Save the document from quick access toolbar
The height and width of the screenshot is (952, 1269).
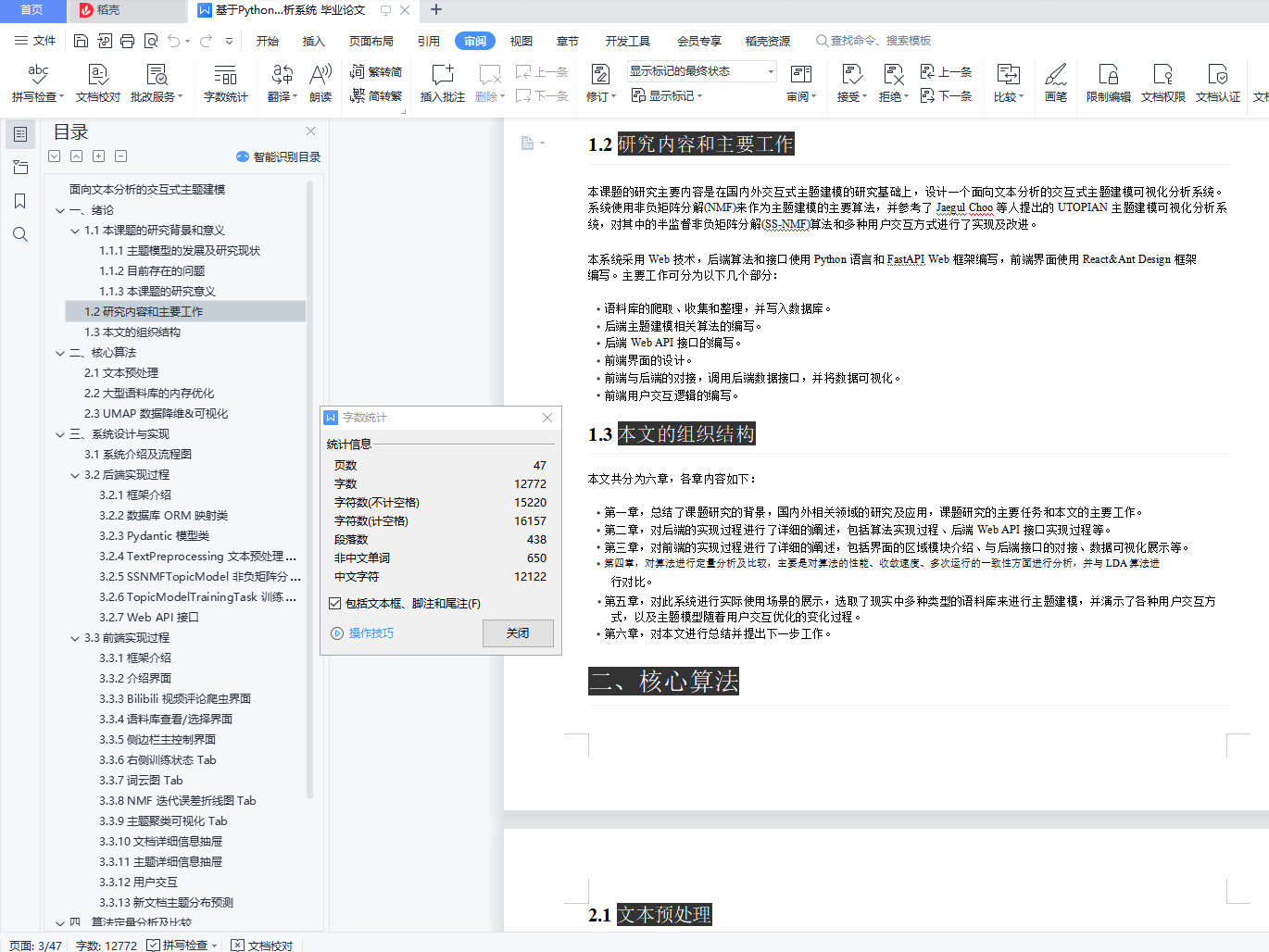click(x=82, y=41)
